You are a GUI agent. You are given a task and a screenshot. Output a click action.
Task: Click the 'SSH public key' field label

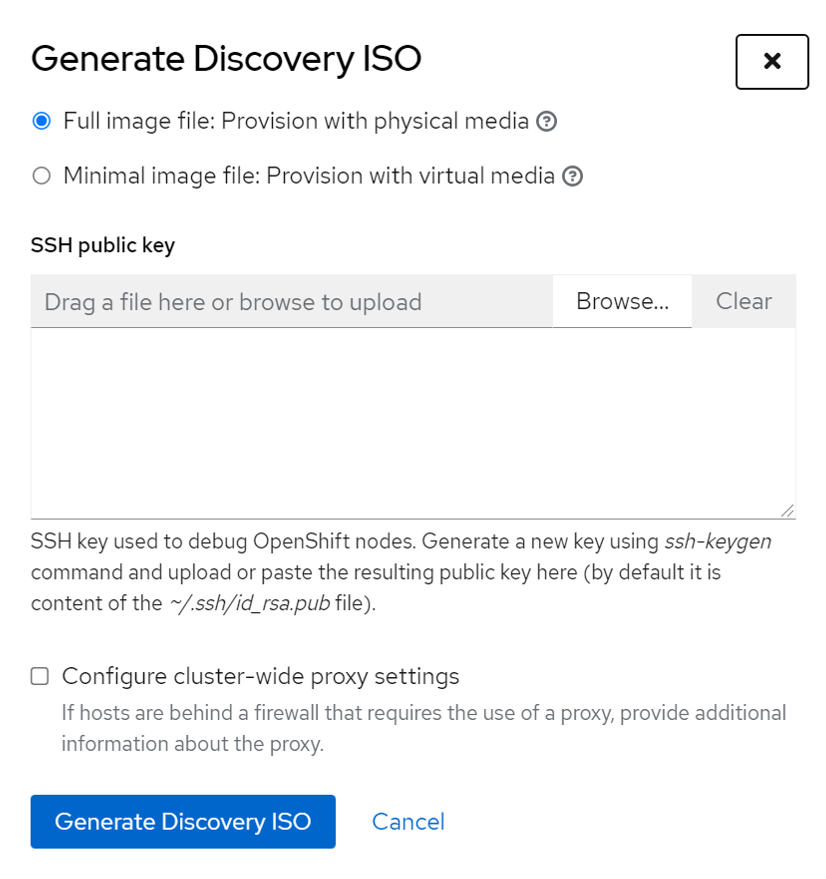tap(103, 245)
